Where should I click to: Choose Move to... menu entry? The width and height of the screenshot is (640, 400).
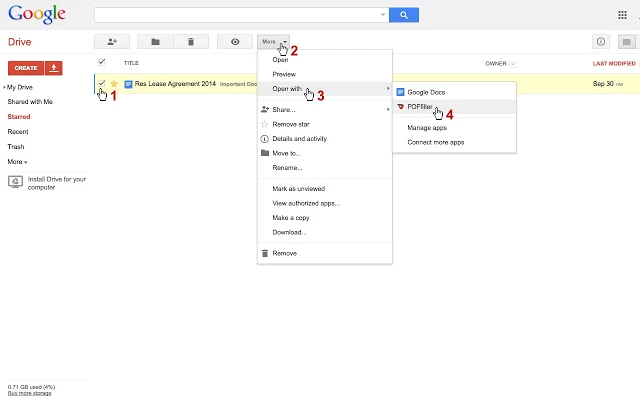coord(325,153)
